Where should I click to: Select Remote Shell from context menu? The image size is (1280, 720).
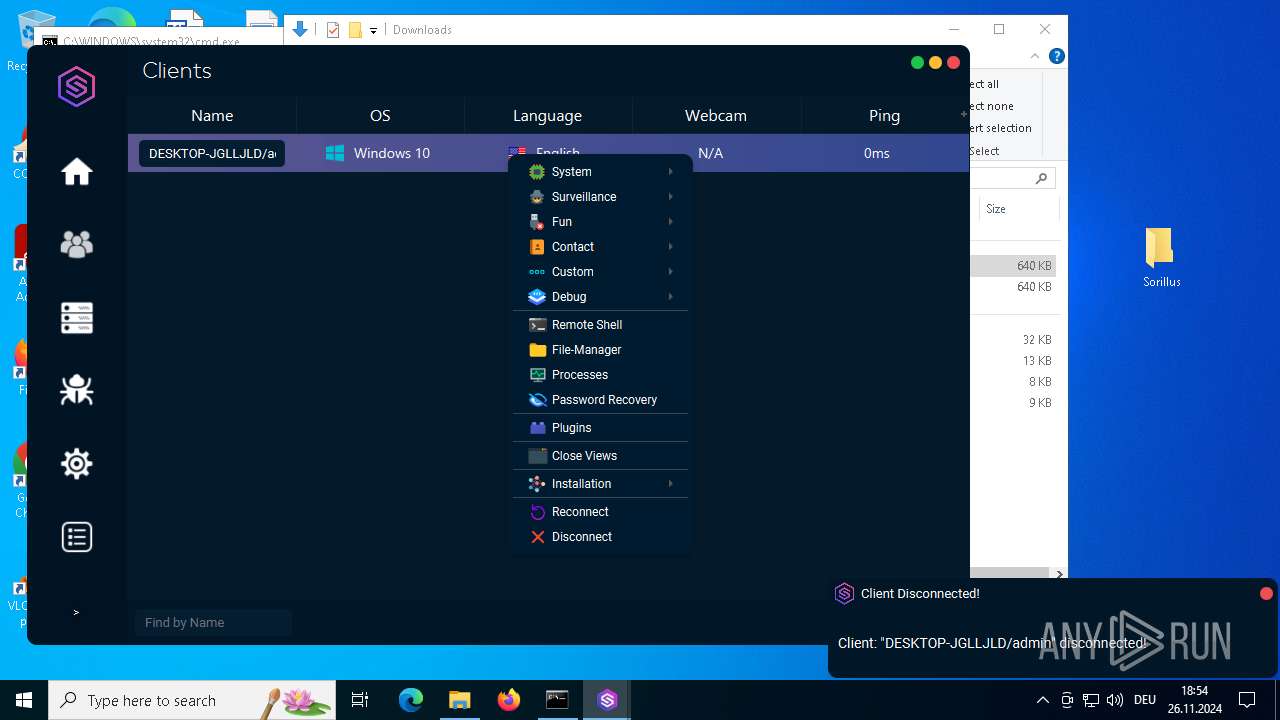tap(601, 325)
